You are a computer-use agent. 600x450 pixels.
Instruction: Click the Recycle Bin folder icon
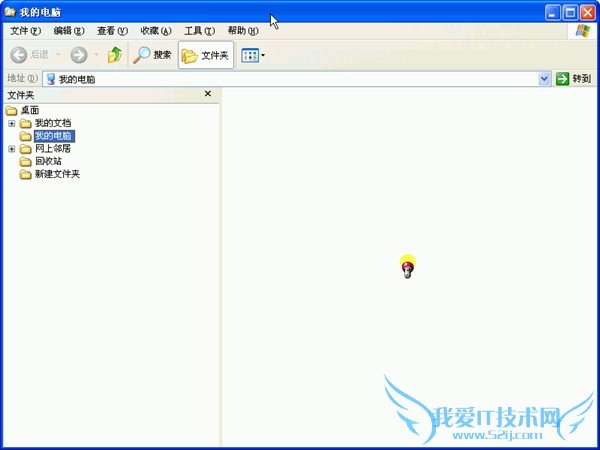[25, 162]
